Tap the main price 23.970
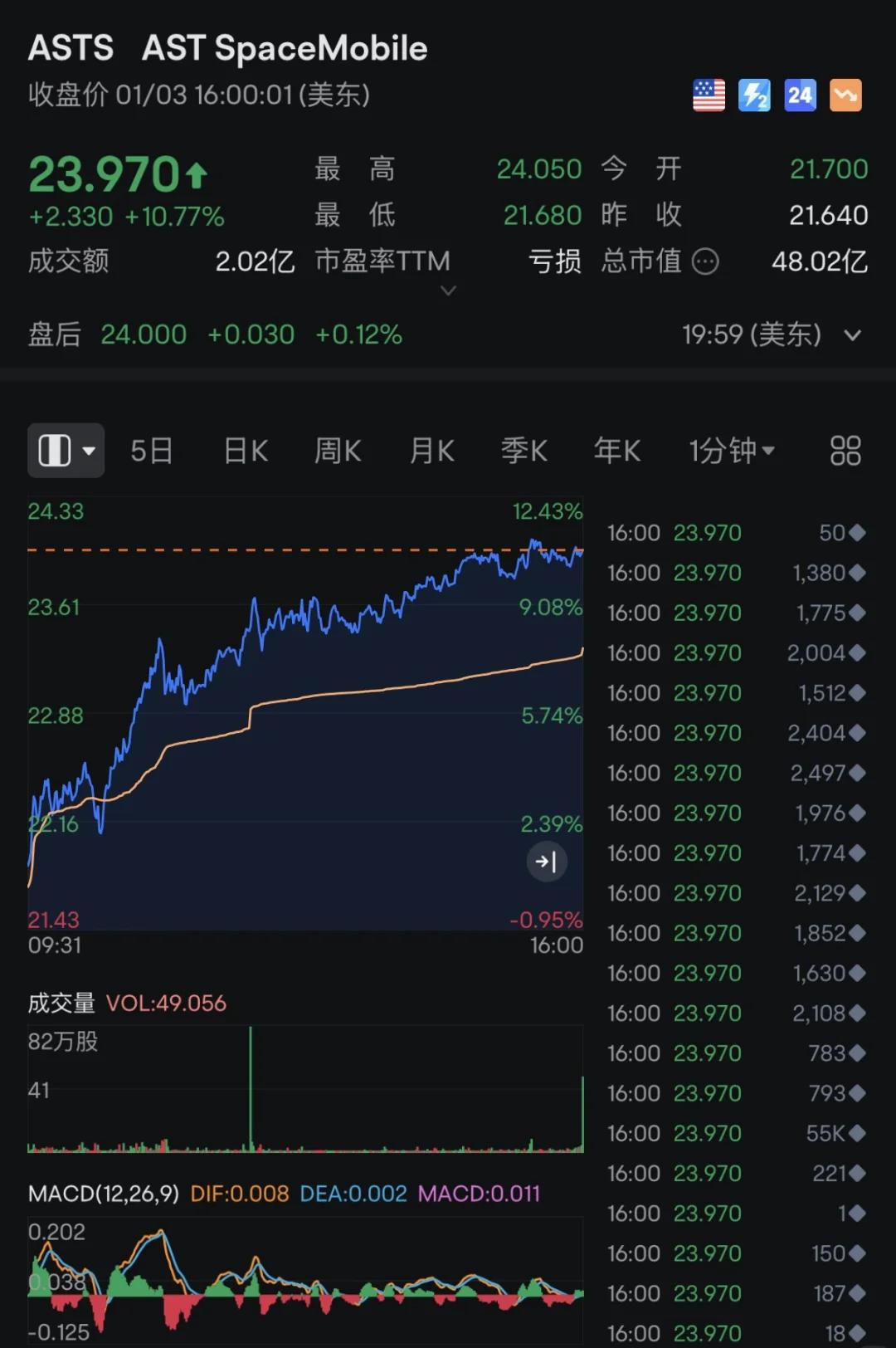The width and height of the screenshot is (896, 1348). pyautogui.click(x=105, y=174)
